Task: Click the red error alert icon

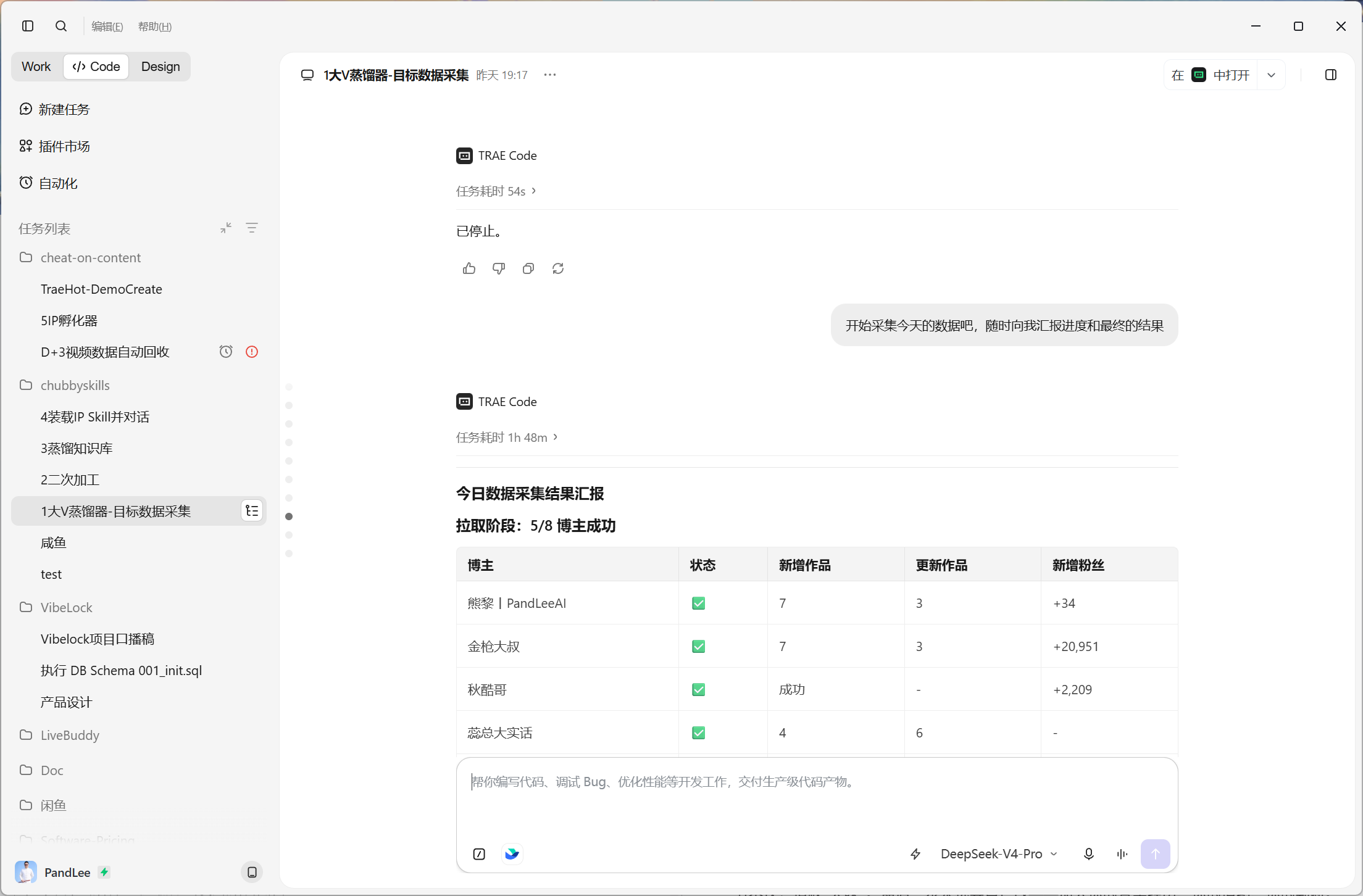Action: tap(252, 352)
